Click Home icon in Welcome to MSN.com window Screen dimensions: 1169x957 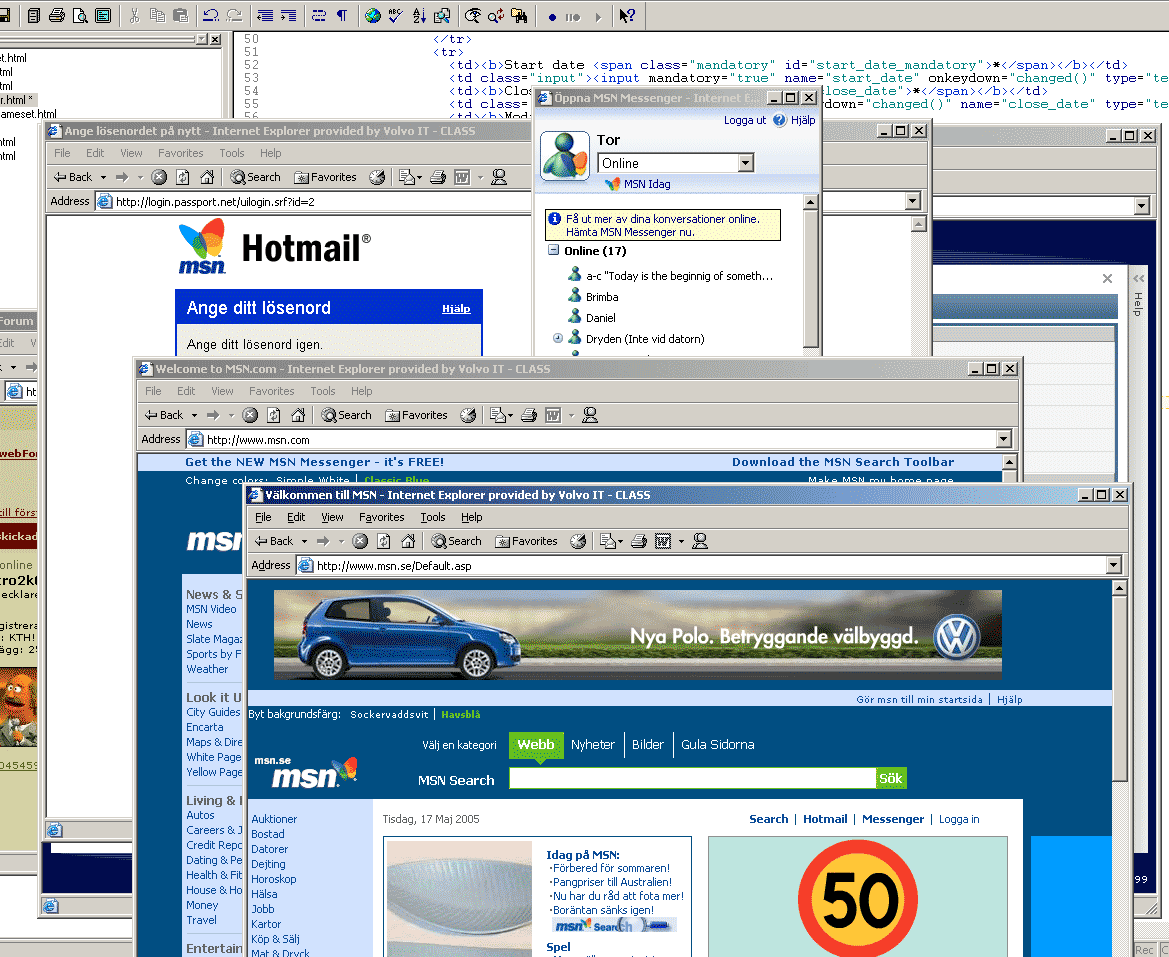click(297, 415)
